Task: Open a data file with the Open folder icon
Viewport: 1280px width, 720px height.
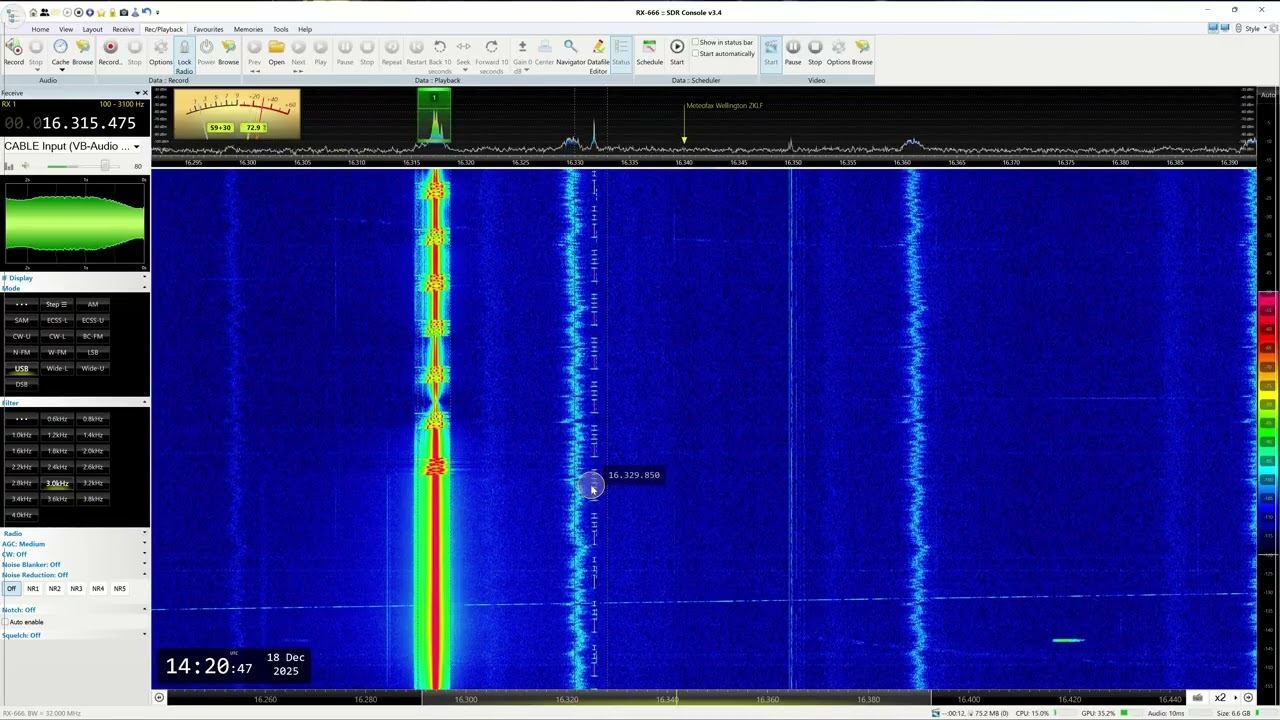Action: coord(276,51)
